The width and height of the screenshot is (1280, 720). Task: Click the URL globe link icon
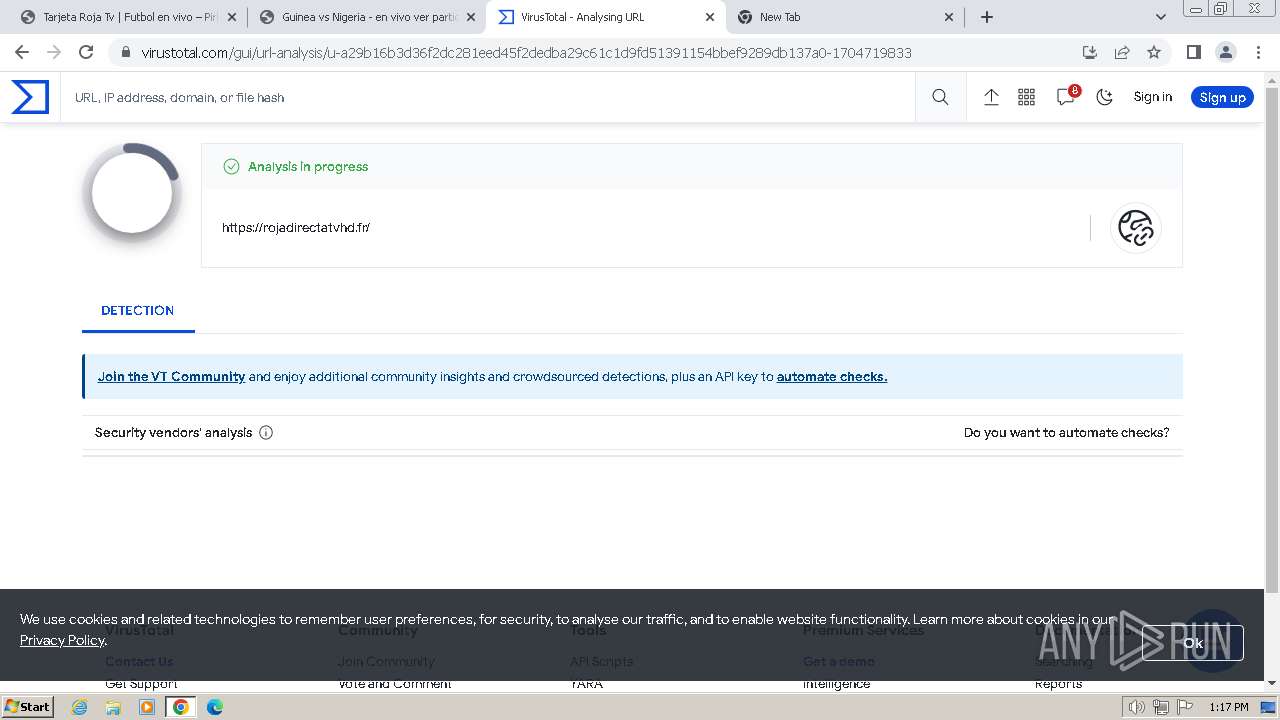pyautogui.click(x=1136, y=228)
